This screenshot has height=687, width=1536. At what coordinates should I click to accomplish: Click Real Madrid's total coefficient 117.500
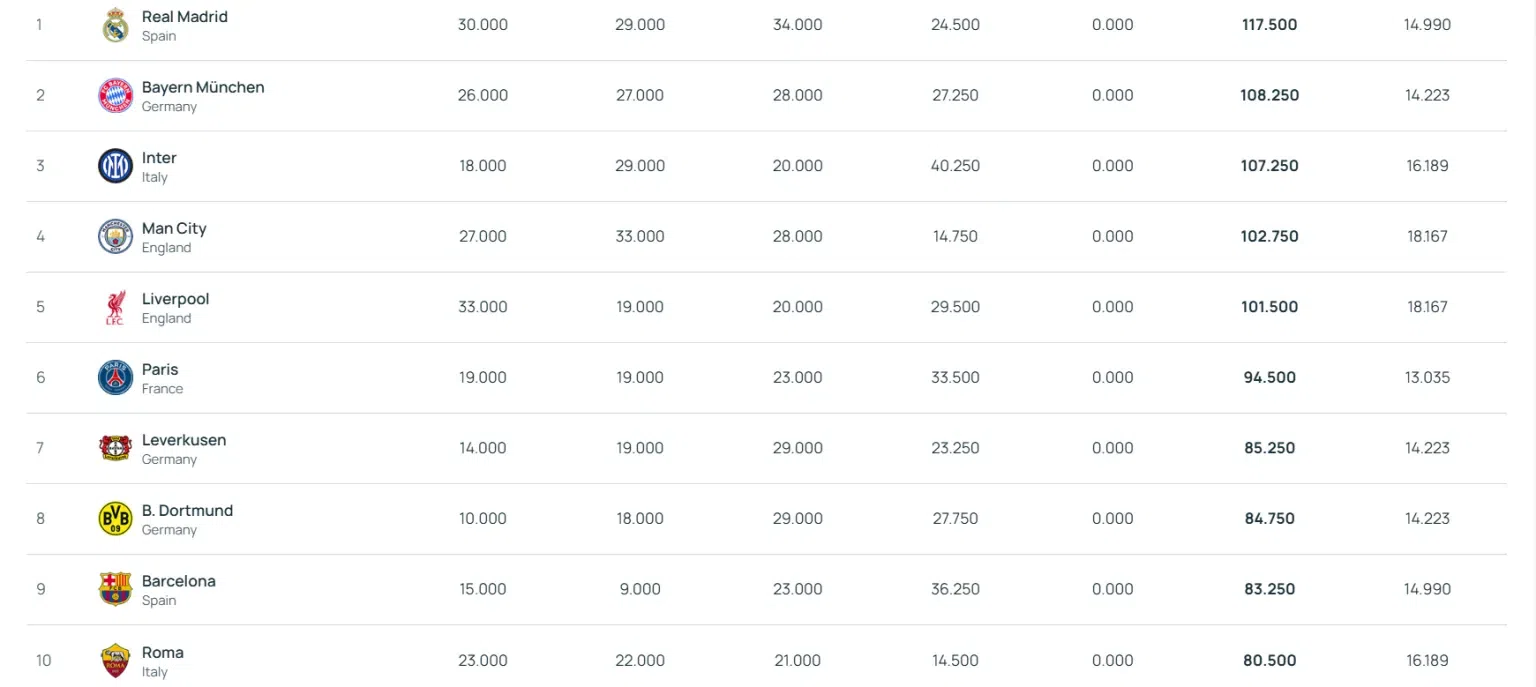click(x=1270, y=24)
